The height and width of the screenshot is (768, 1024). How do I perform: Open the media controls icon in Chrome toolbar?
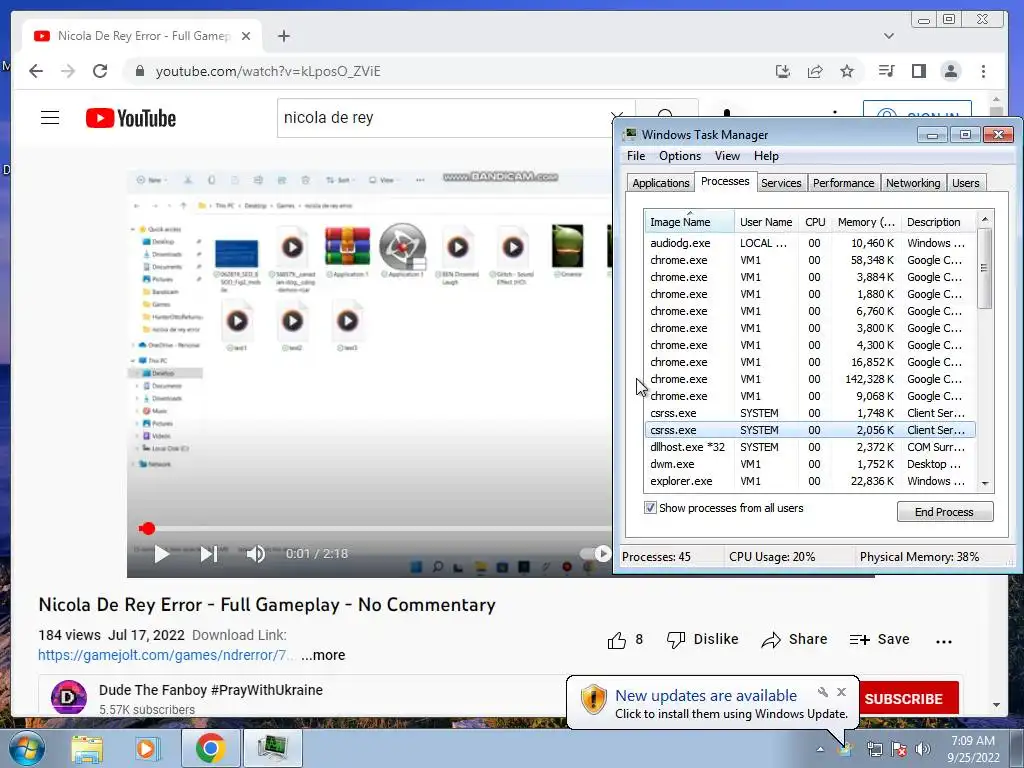coord(886,71)
